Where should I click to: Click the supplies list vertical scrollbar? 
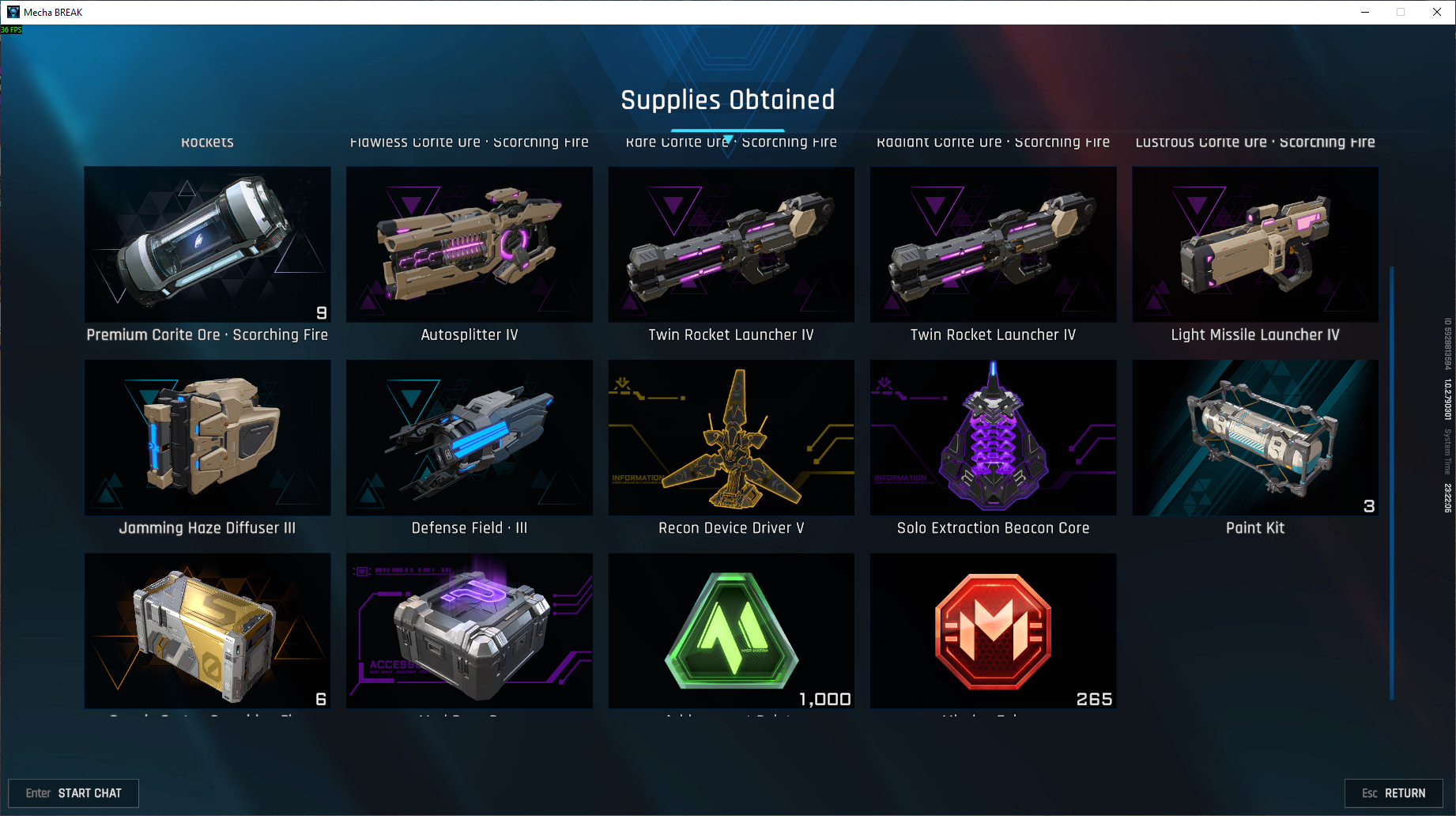pyautogui.click(x=1391, y=482)
